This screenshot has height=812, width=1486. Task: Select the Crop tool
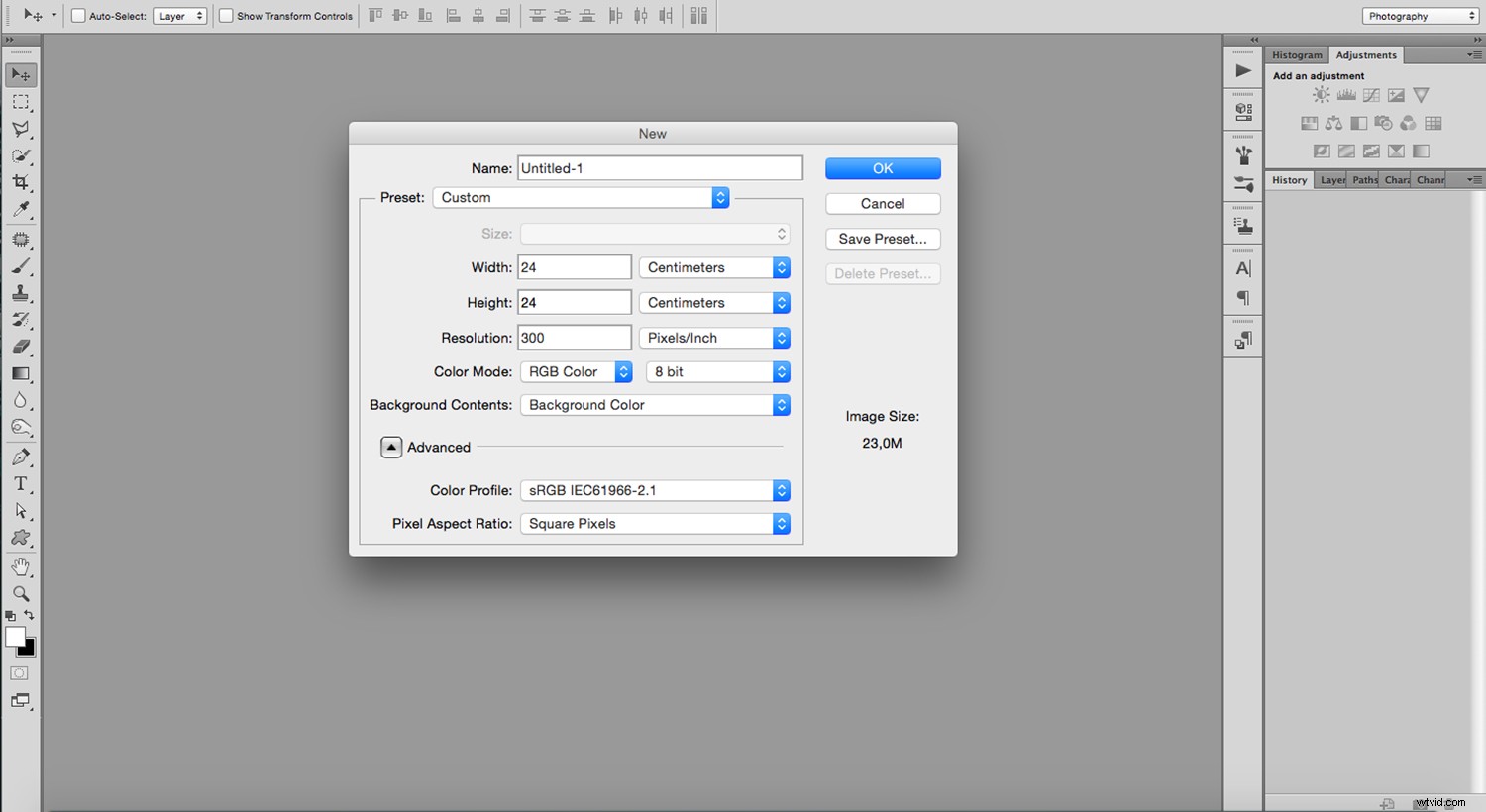pos(22,182)
